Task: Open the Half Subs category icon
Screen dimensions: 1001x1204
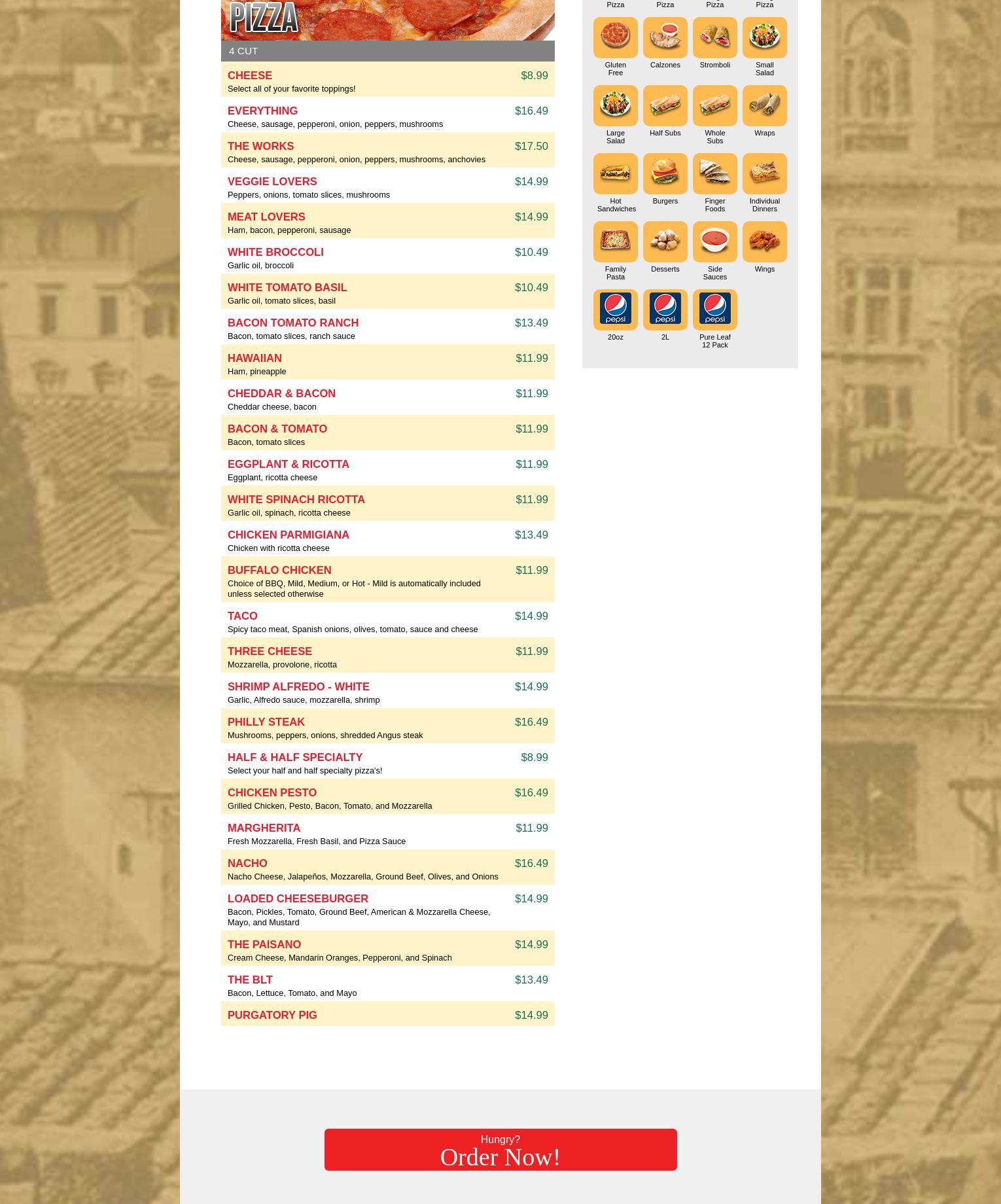Action: tap(665, 106)
